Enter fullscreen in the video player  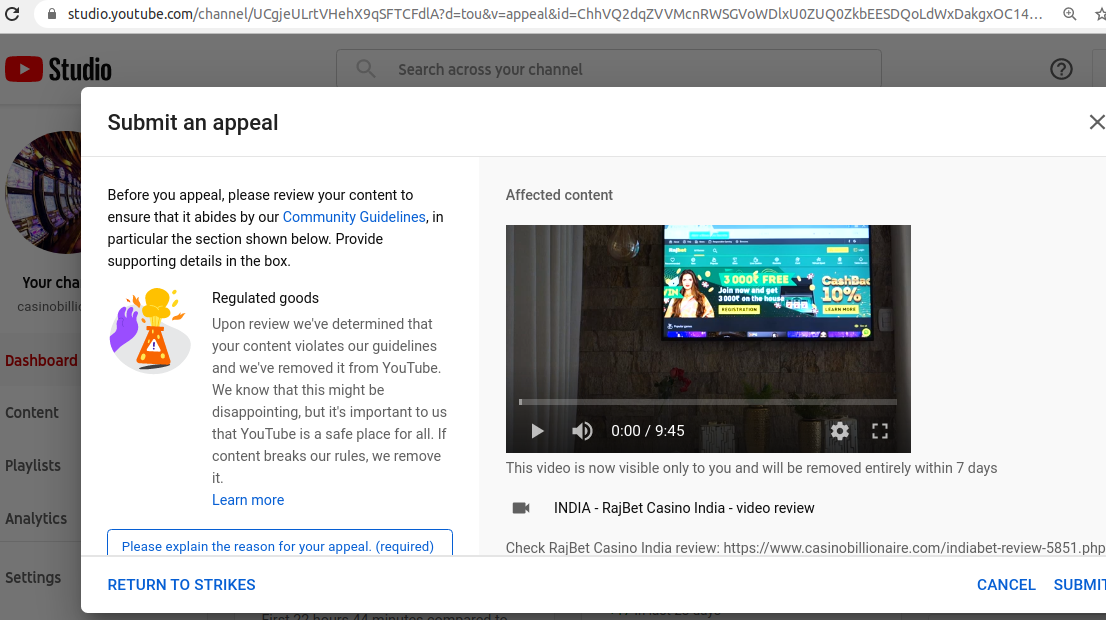[x=880, y=431]
